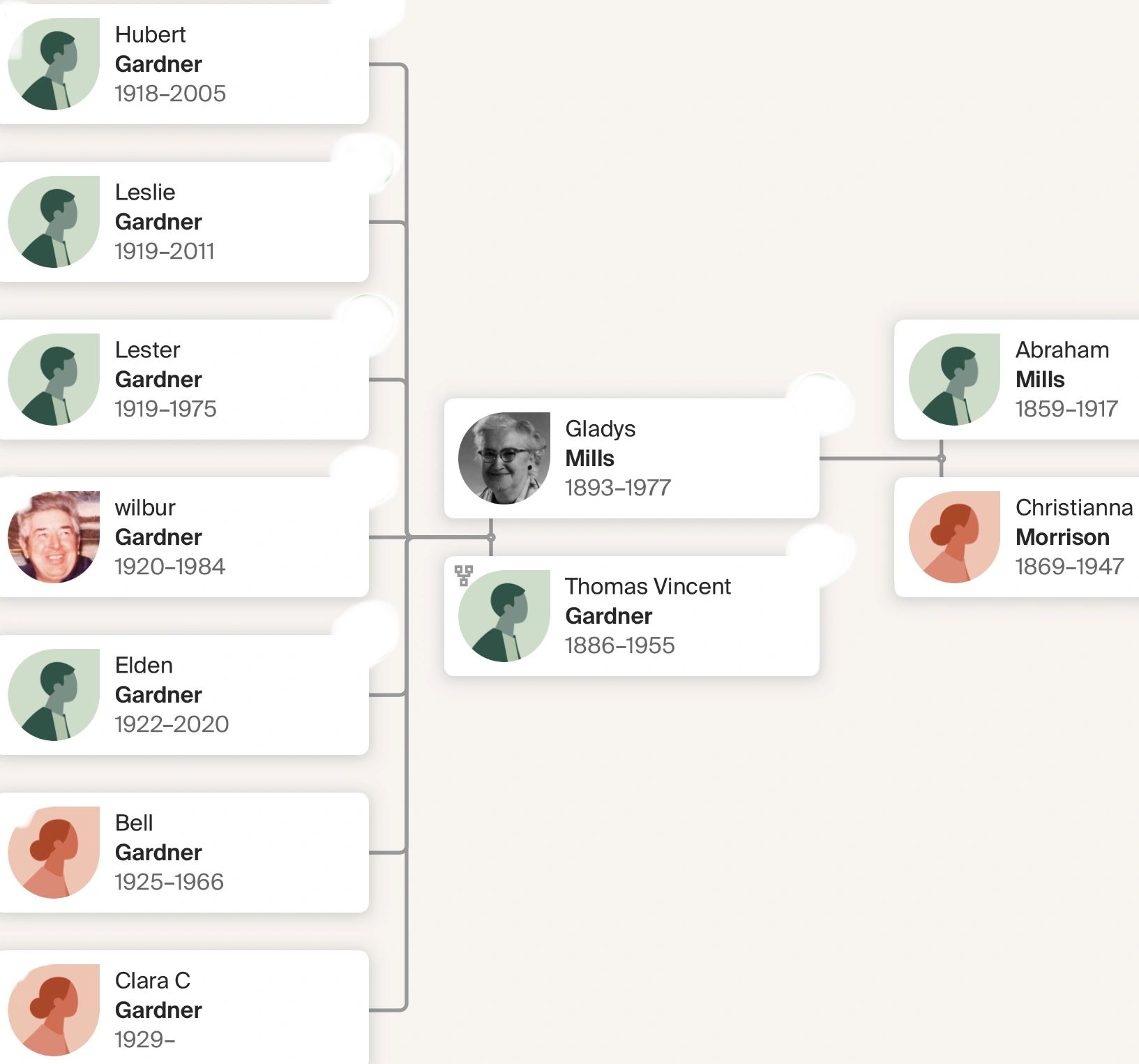Select the Hubert Gardner name label
This screenshot has height=1064, width=1139.
[x=158, y=49]
